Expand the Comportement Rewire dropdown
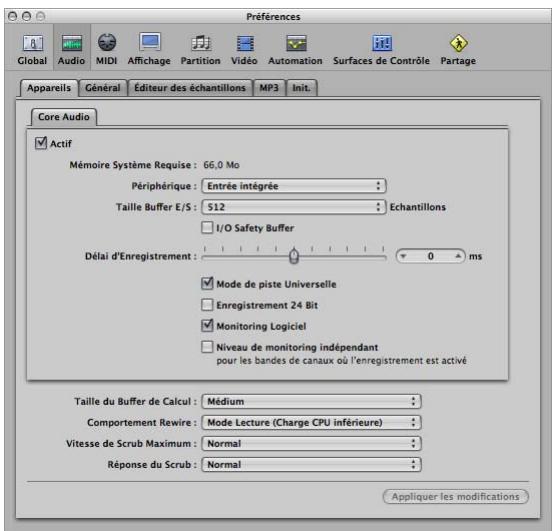 [x=311, y=423]
